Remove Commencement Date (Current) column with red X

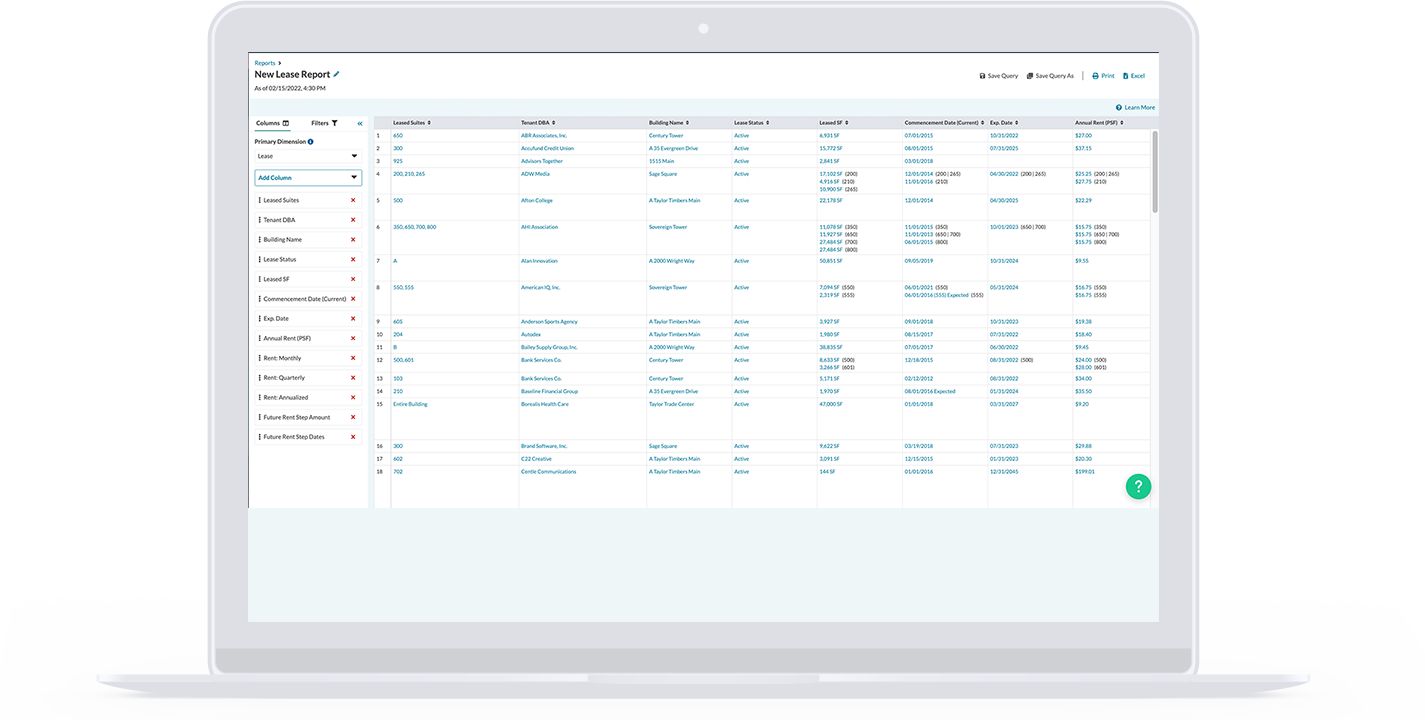353,299
